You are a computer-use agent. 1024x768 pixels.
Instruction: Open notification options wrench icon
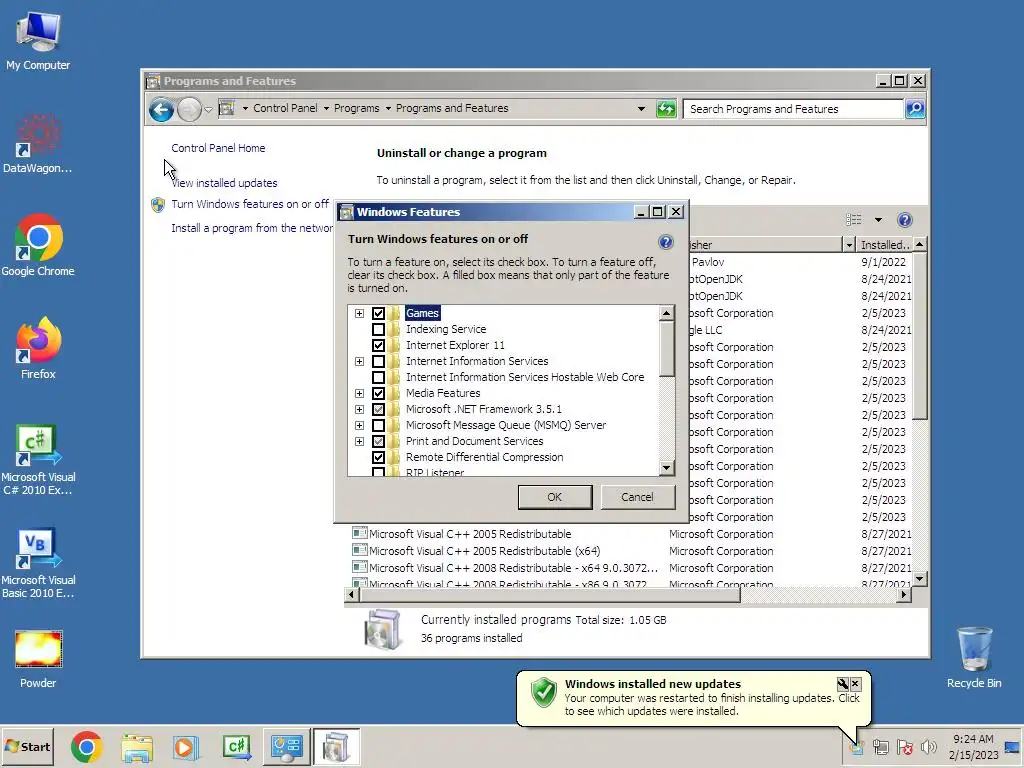pos(842,684)
